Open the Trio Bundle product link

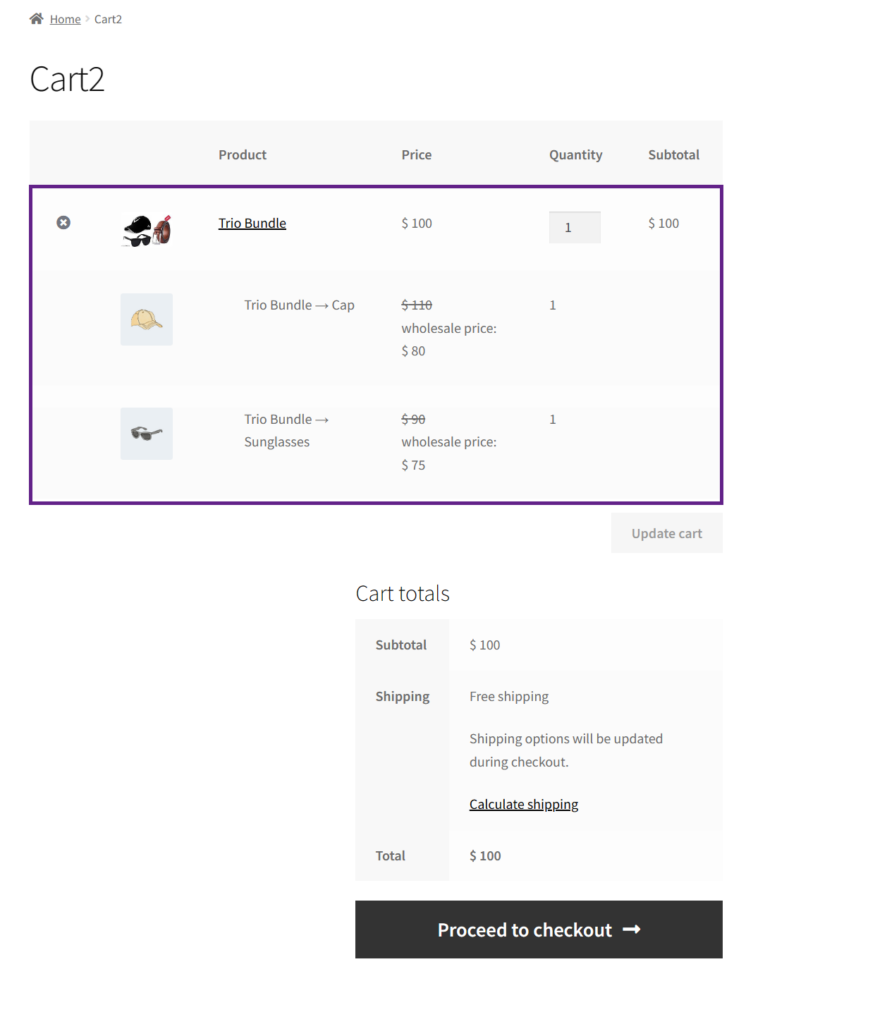pyautogui.click(x=252, y=223)
